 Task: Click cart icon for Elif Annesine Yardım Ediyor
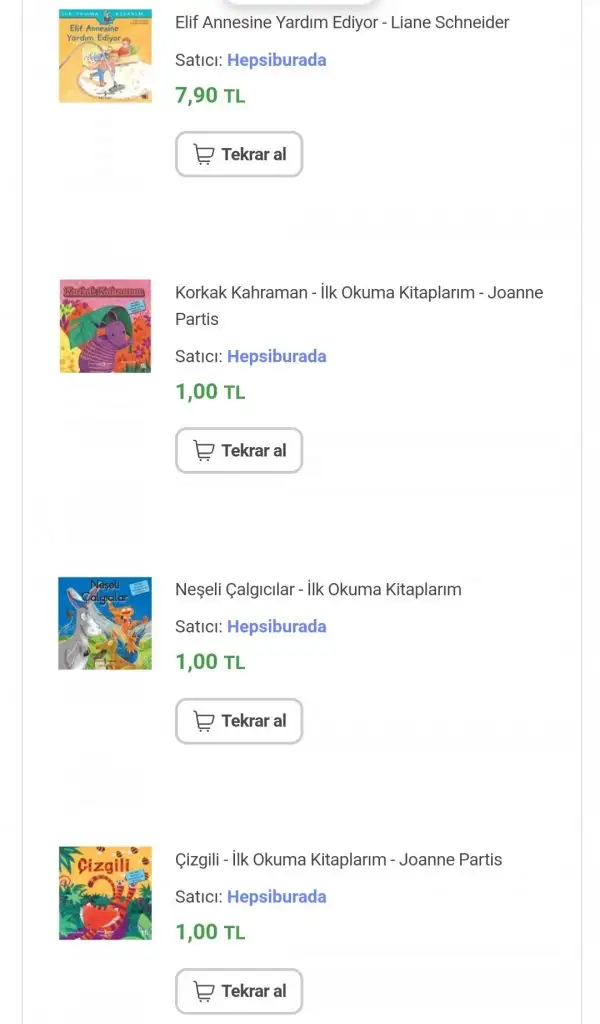pos(204,154)
